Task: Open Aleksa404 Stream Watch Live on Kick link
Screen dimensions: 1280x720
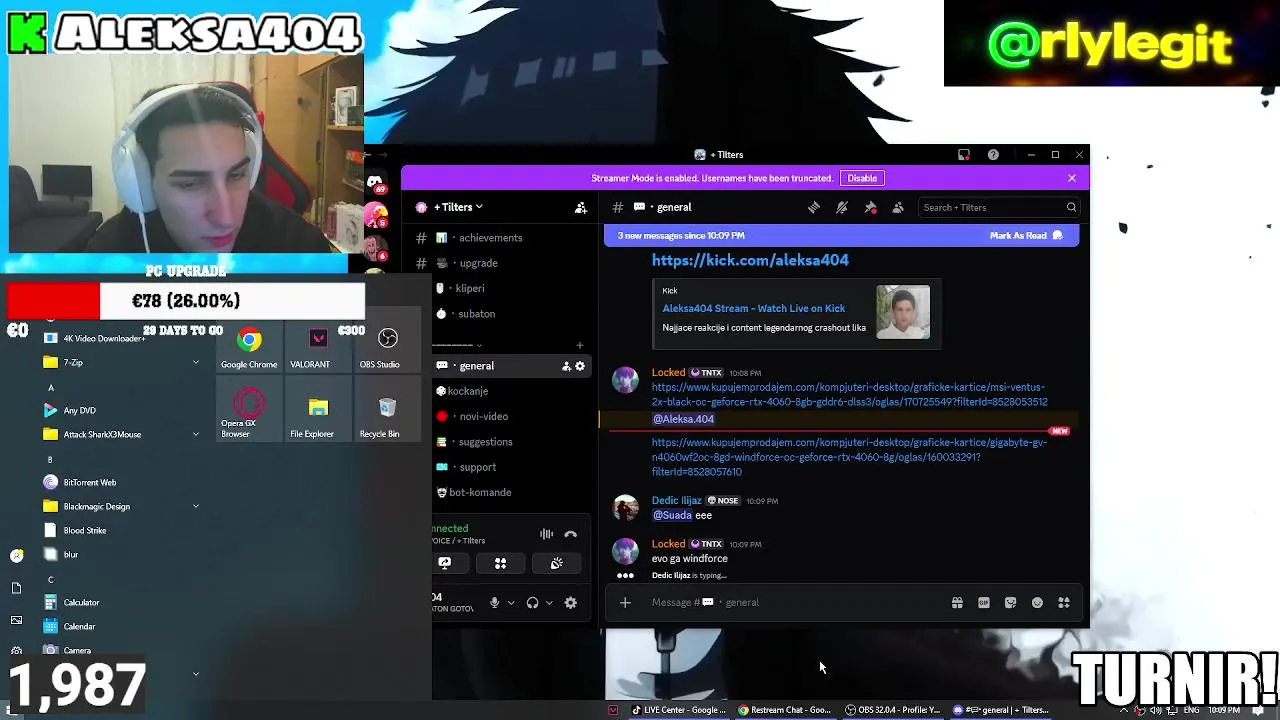Action: pyautogui.click(x=753, y=308)
